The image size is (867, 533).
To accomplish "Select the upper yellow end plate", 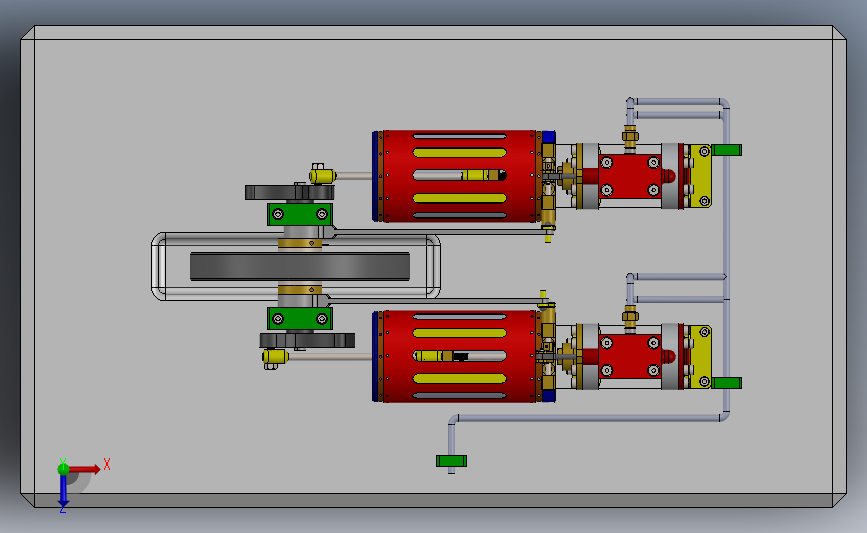I will tap(701, 176).
